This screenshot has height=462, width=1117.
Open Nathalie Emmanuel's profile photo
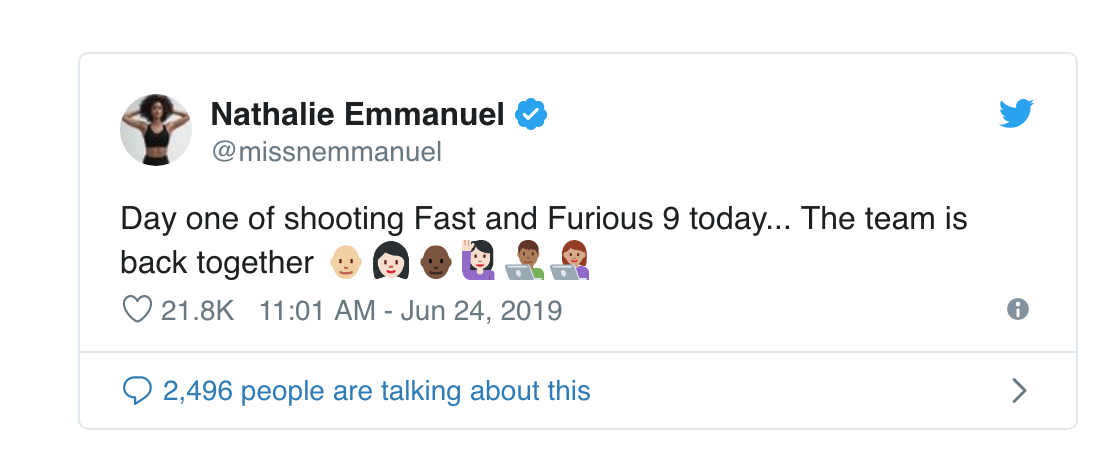point(156,130)
